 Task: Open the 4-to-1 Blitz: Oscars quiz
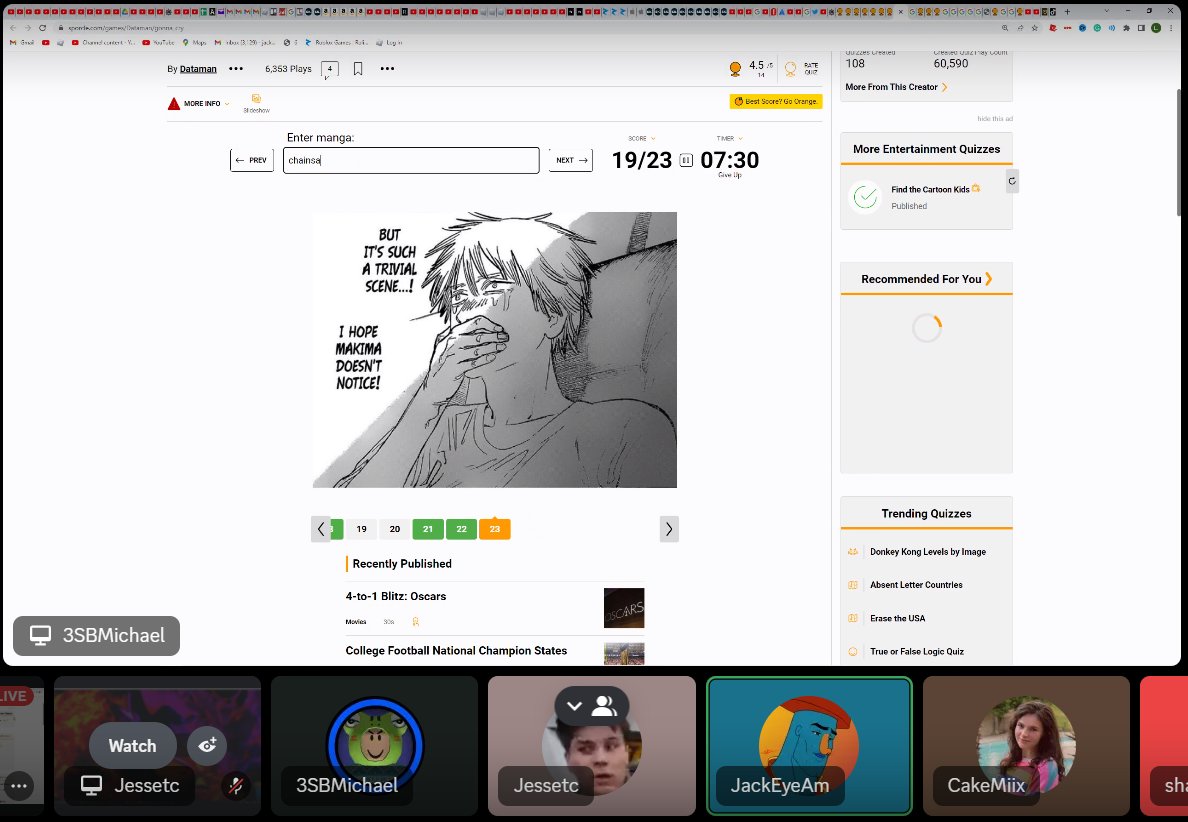point(395,596)
